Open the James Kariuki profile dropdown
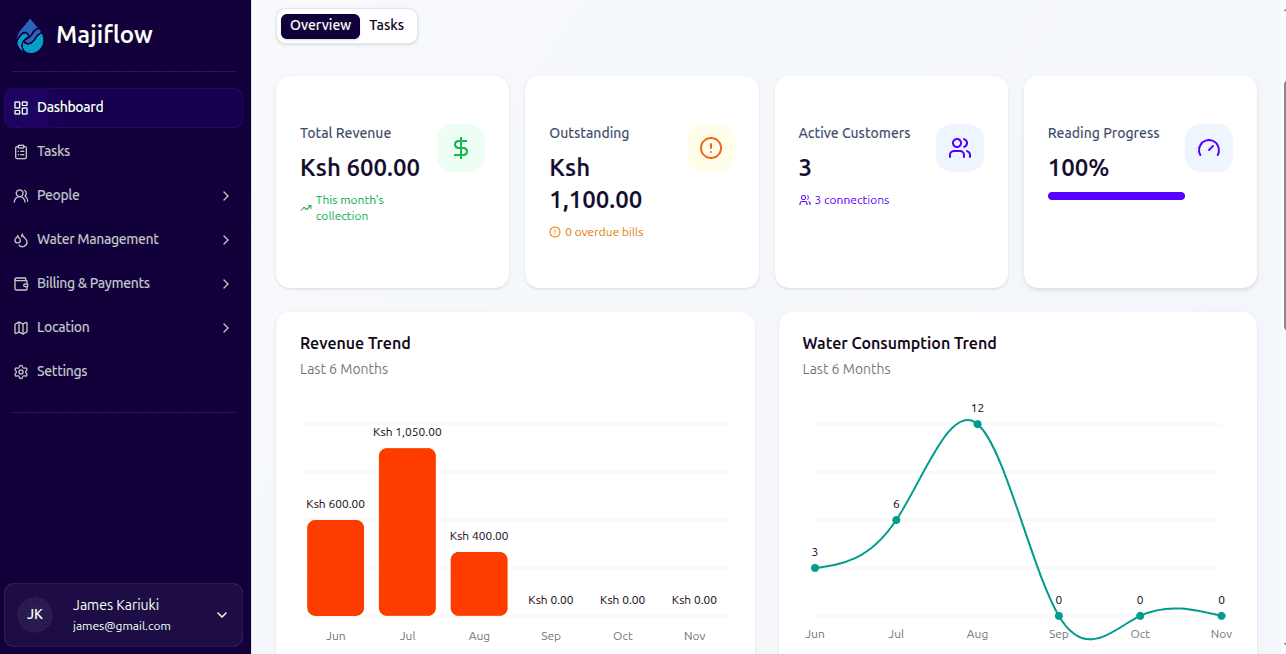 (221, 616)
